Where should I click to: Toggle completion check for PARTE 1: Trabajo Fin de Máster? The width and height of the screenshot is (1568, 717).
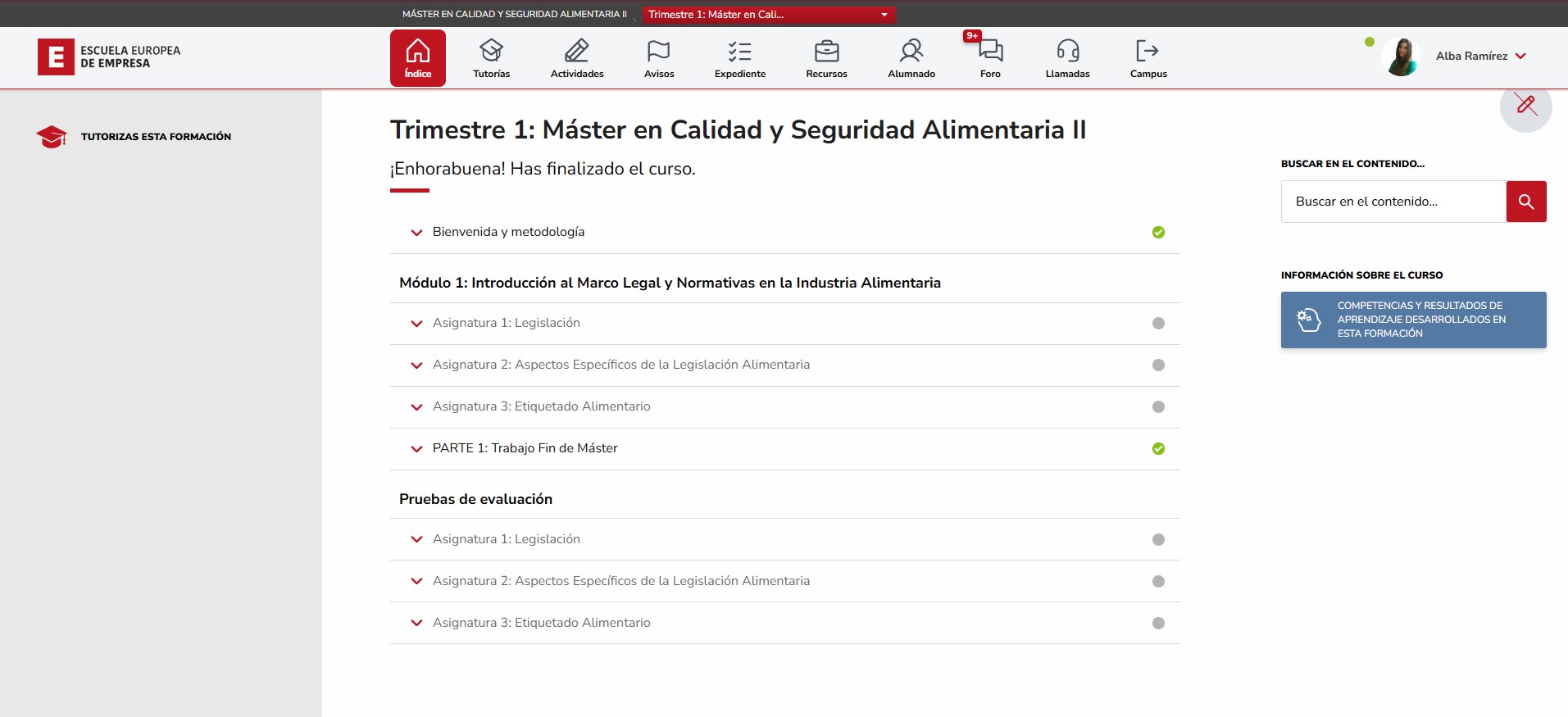coord(1158,449)
